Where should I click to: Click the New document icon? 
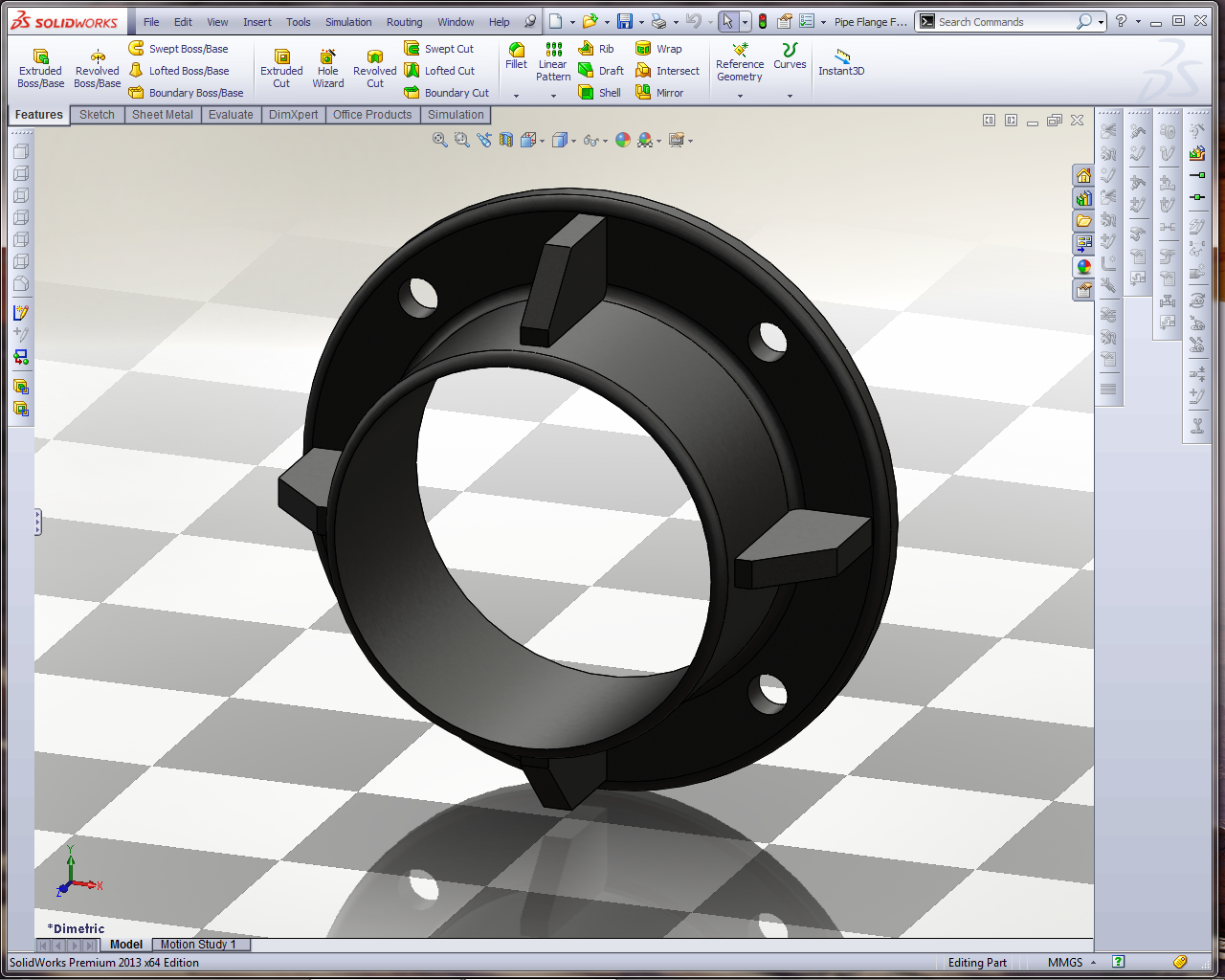click(x=555, y=21)
